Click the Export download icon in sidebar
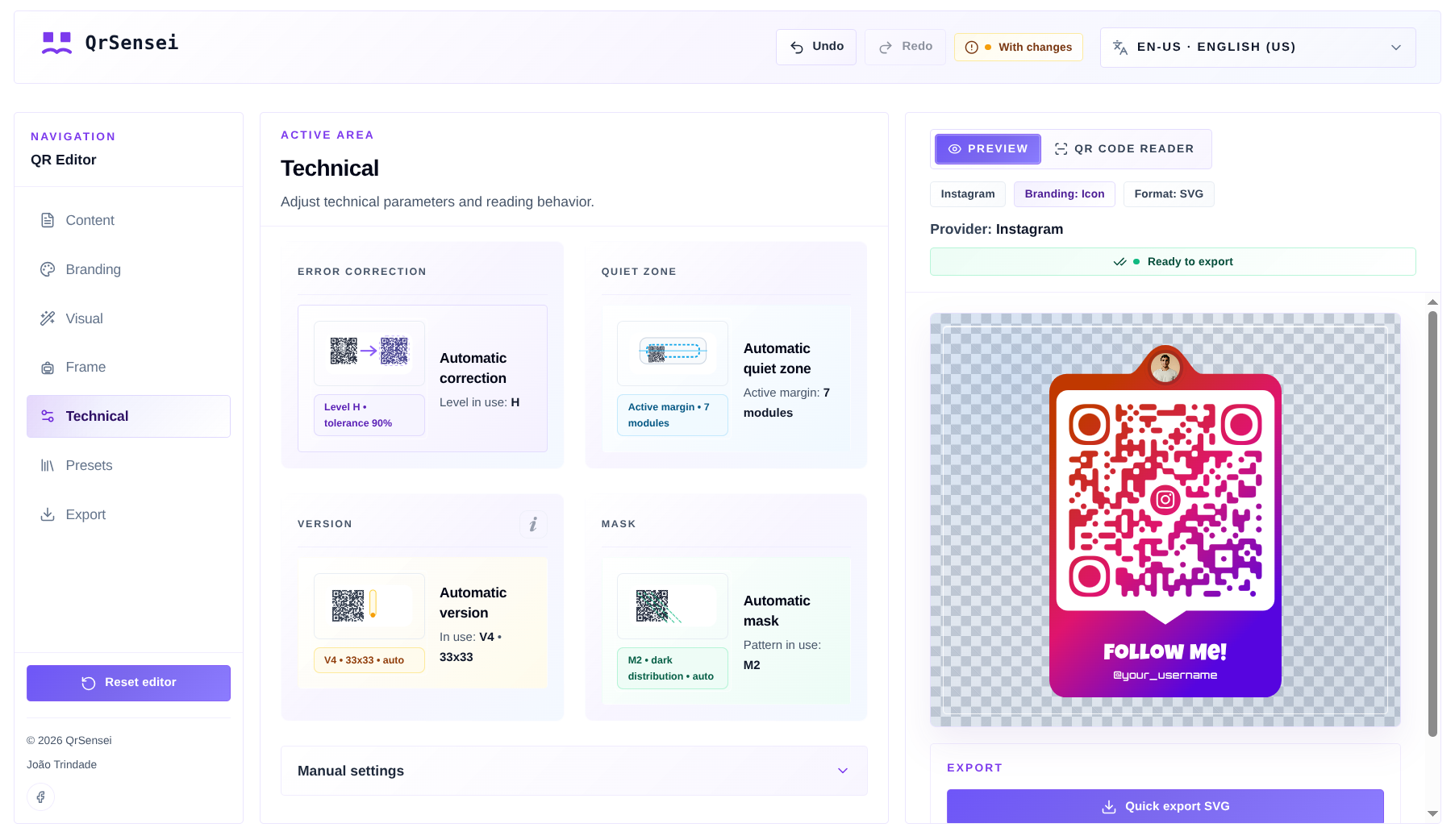This screenshot has width=1455, height=840. [x=48, y=514]
